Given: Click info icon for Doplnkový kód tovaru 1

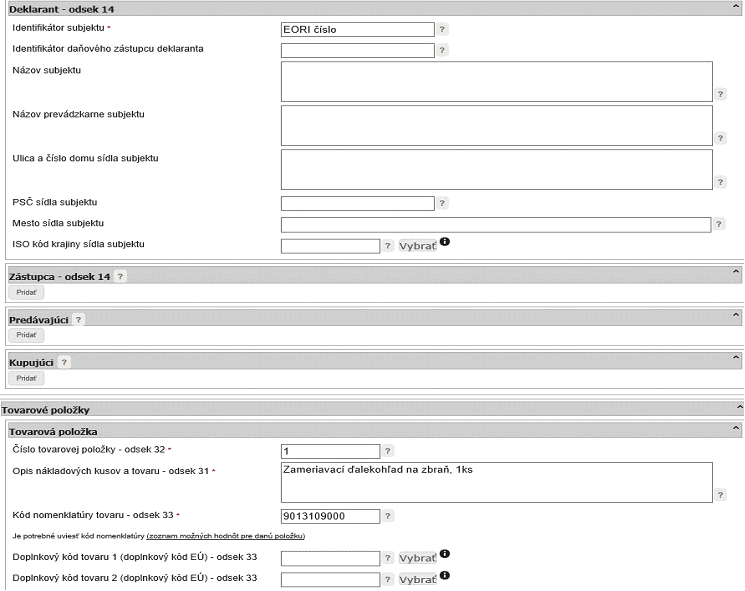Looking at the screenshot, I should click(x=445, y=553).
